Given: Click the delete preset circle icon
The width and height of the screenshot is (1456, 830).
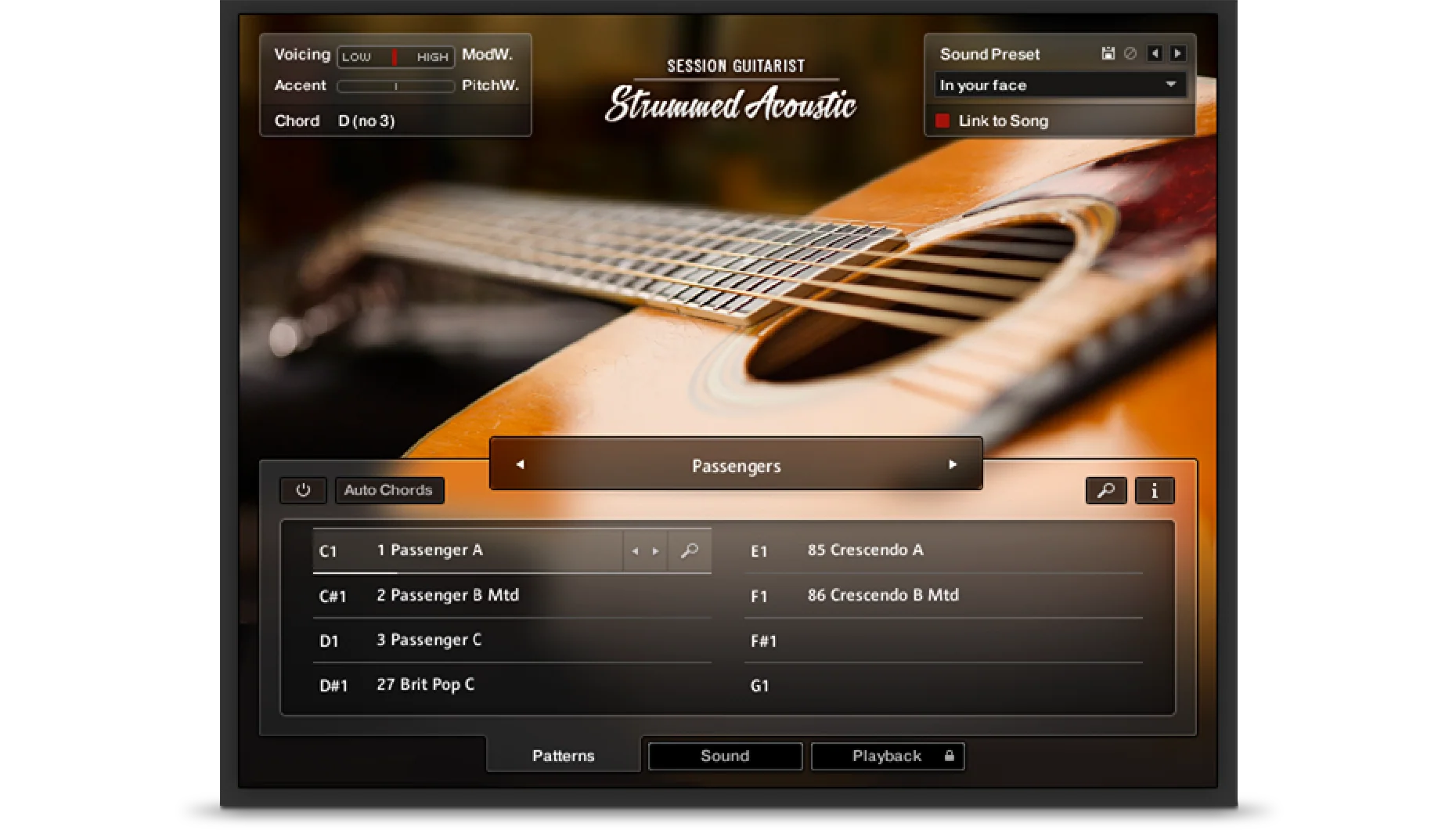Looking at the screenshot, I should [1130, 53].
